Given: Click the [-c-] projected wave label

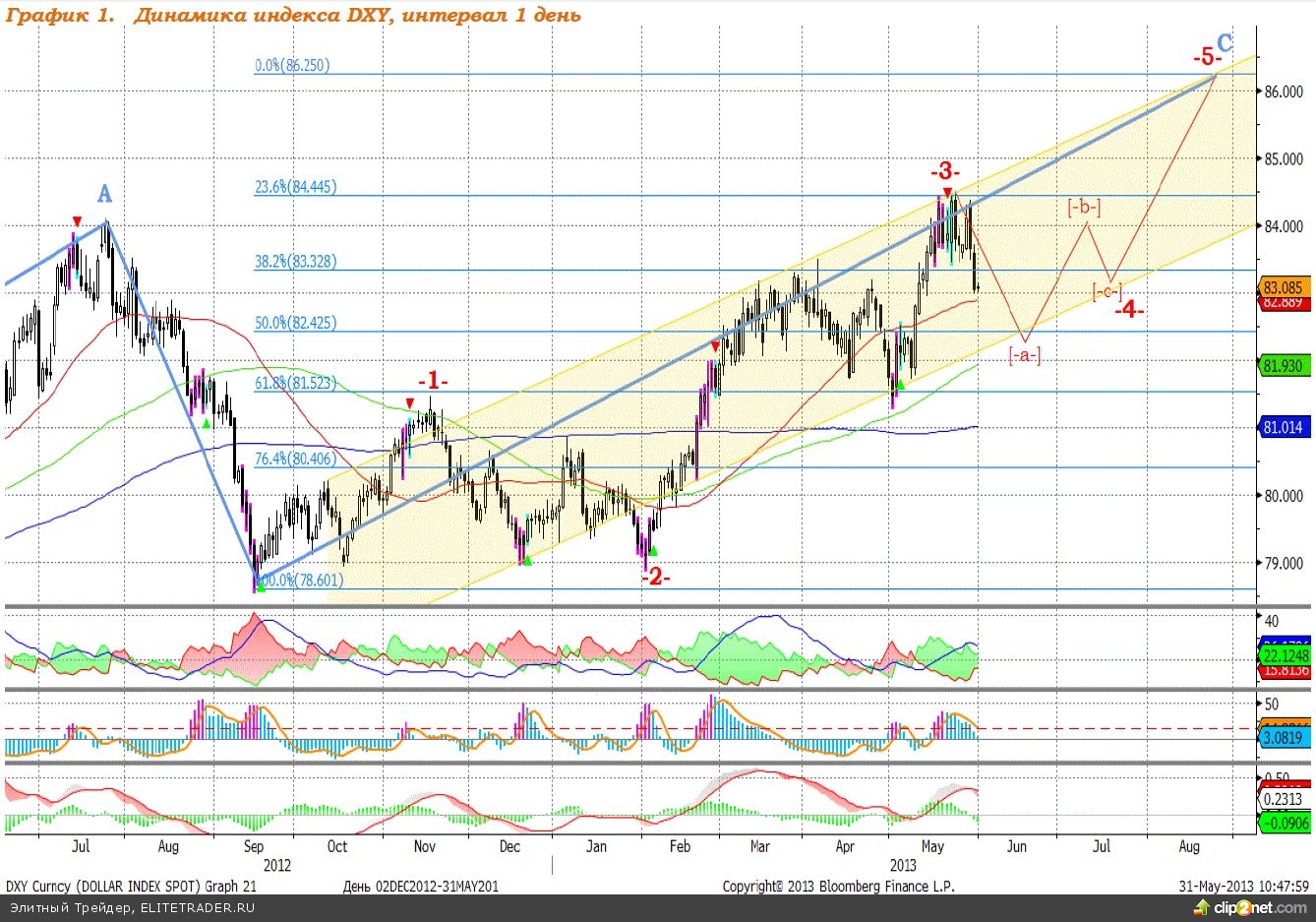Looking at the screenshot, I should coord(1107,291).
